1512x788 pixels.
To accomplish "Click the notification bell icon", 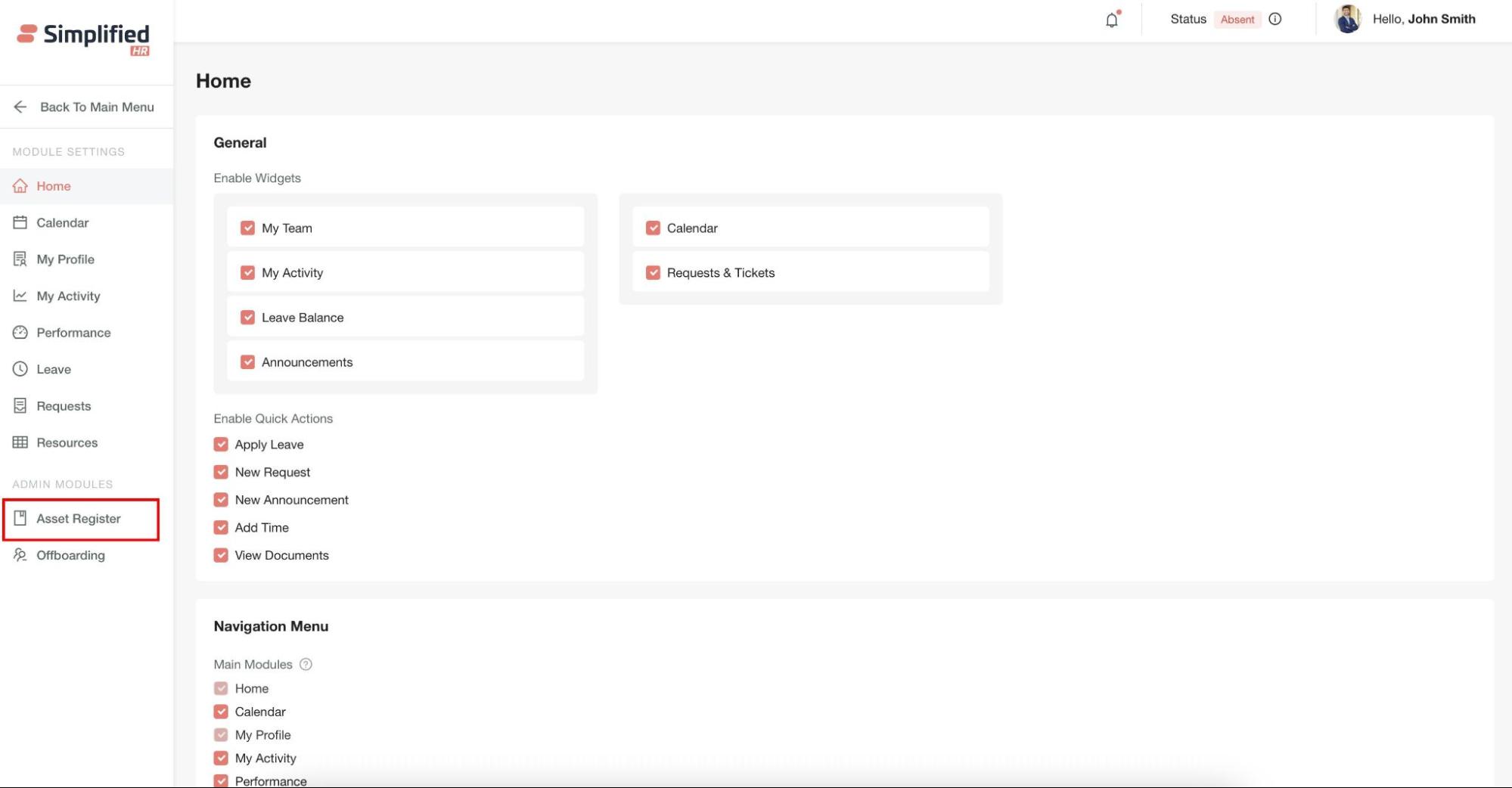I will [1111, 20].
